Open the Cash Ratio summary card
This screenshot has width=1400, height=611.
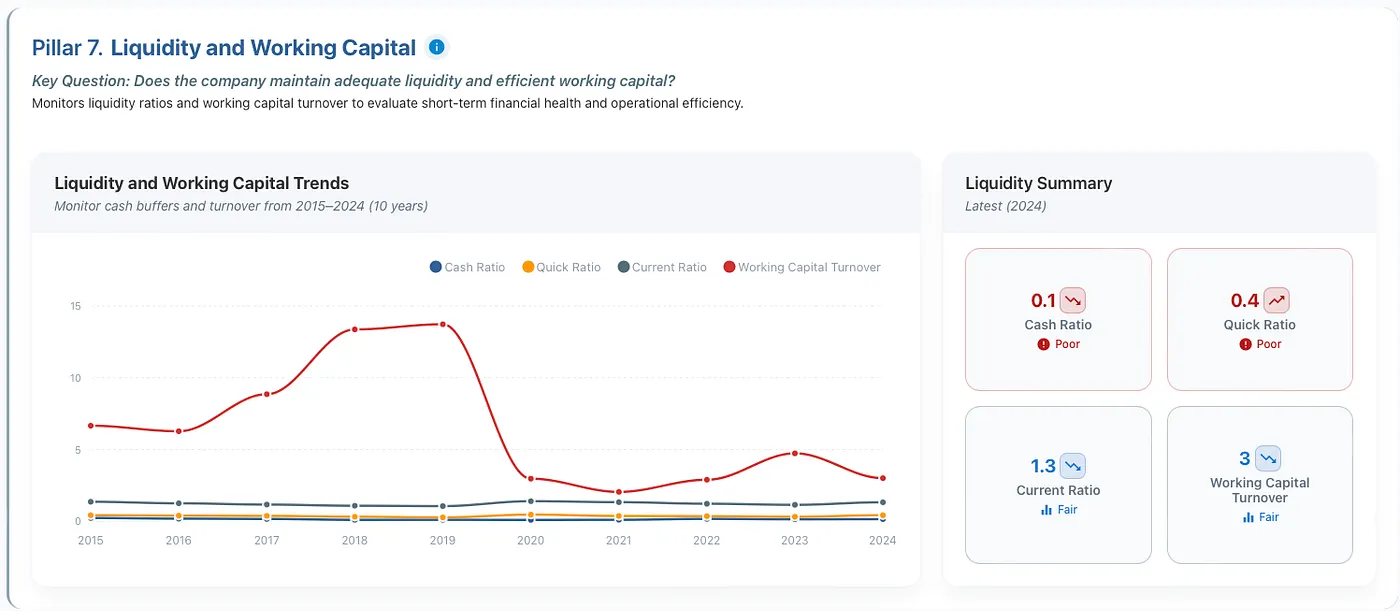point(1058,319)
